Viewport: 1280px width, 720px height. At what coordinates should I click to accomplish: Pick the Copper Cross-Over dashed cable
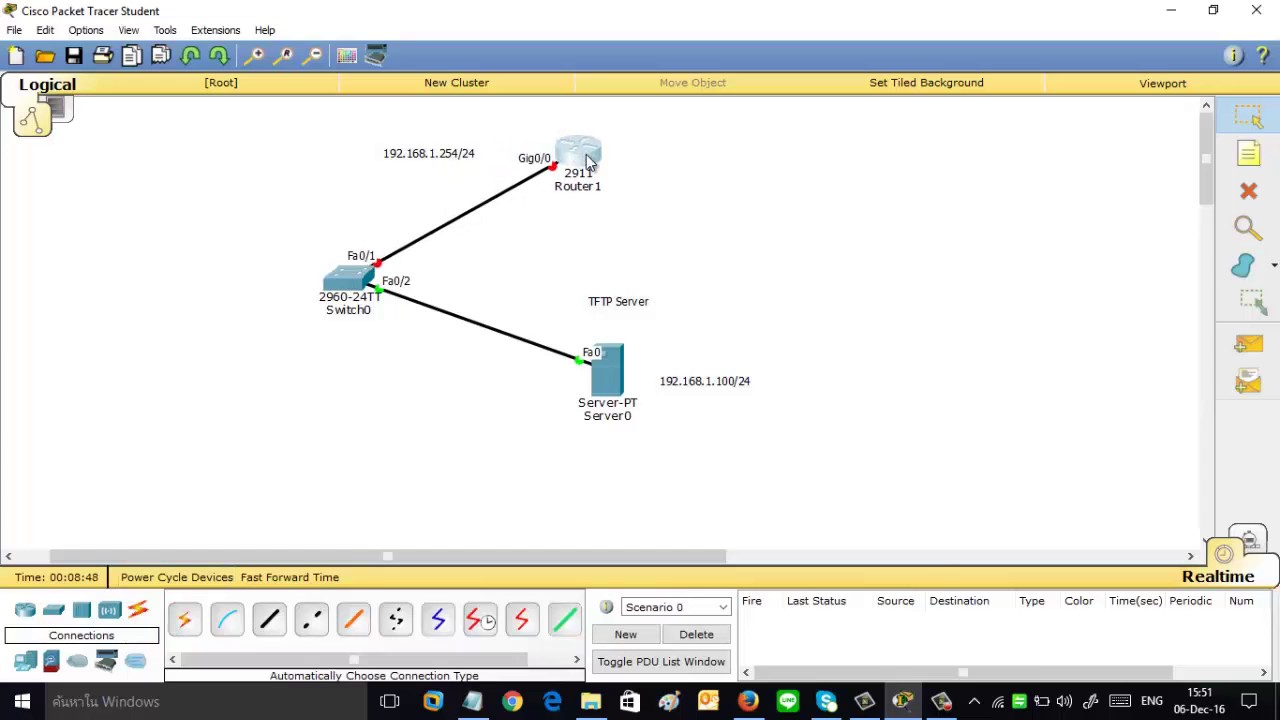click(311, 620)
